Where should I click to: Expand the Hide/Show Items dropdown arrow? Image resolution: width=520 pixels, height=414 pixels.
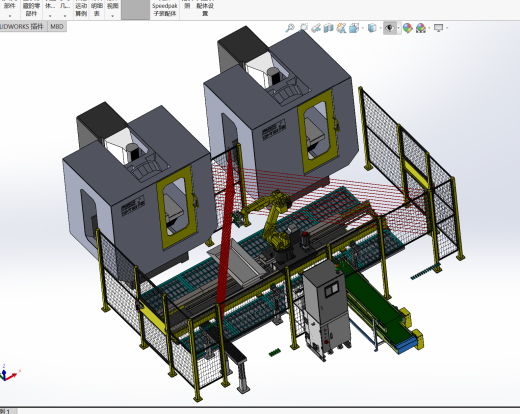coord(398,28)
